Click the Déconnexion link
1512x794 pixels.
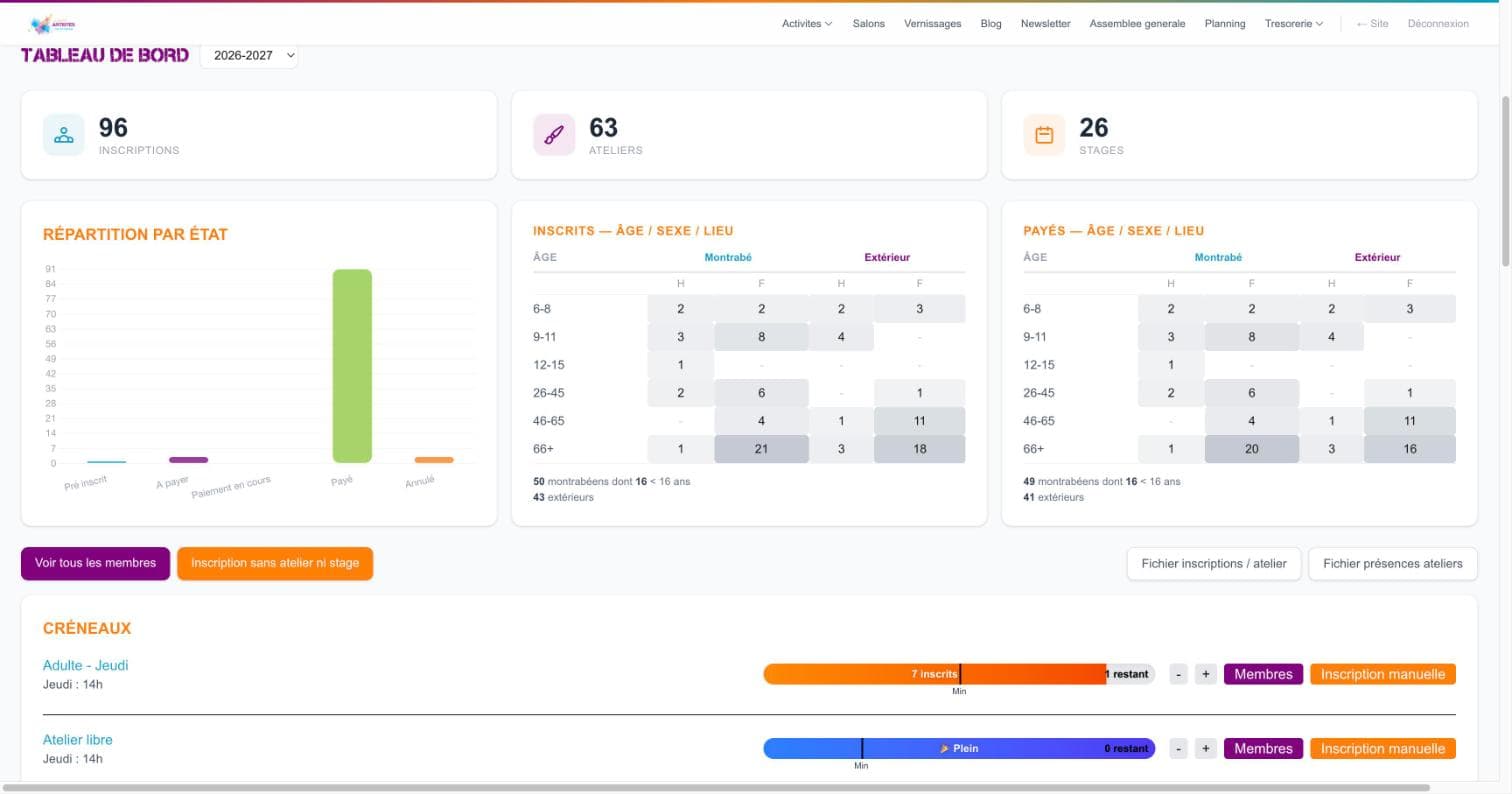click(x=1438, y=24)
